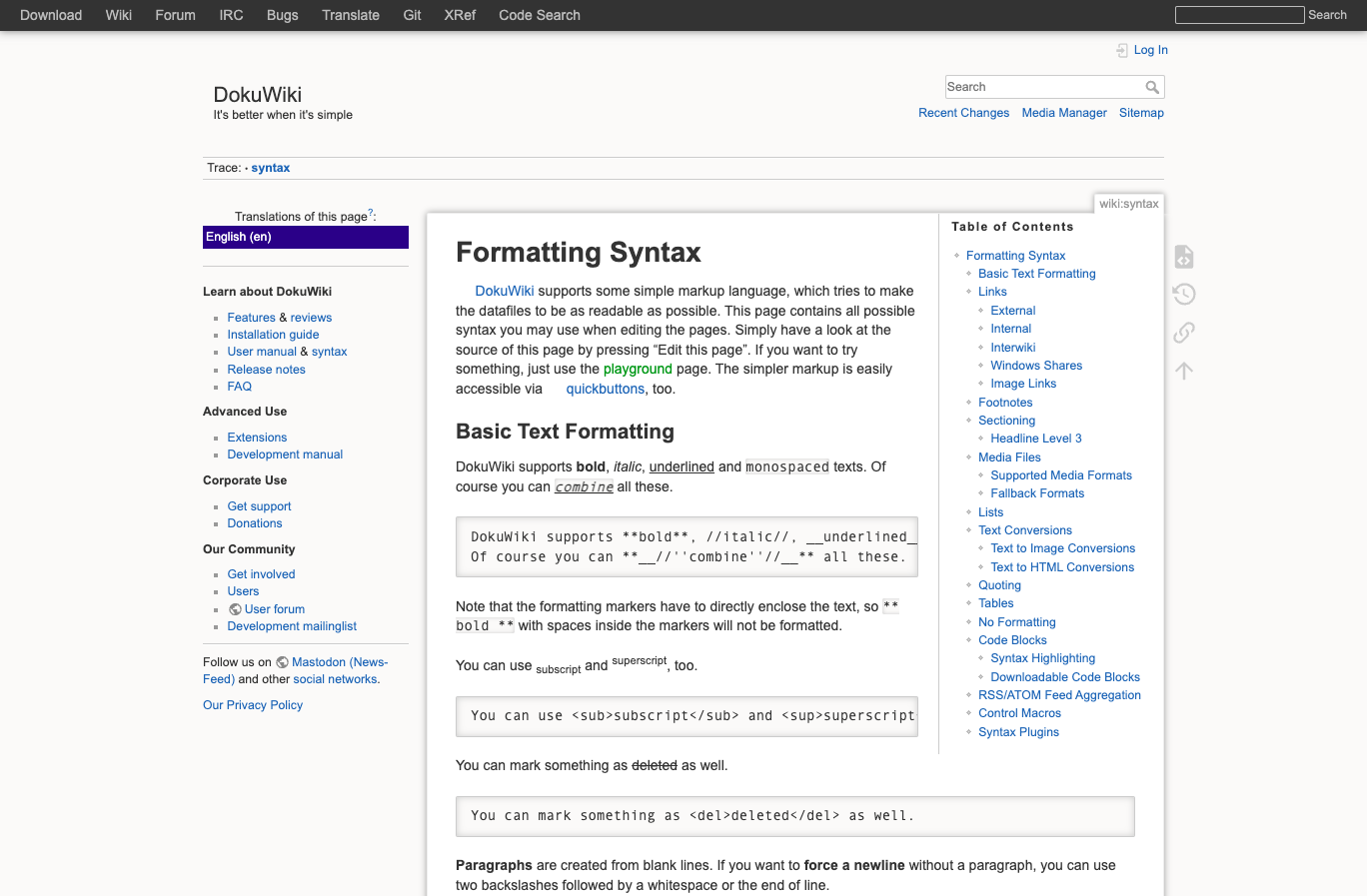Open Old revisions history icon
This screenshot has width=1367, height=896.
pyautogui.click(x=1184, y=294)
